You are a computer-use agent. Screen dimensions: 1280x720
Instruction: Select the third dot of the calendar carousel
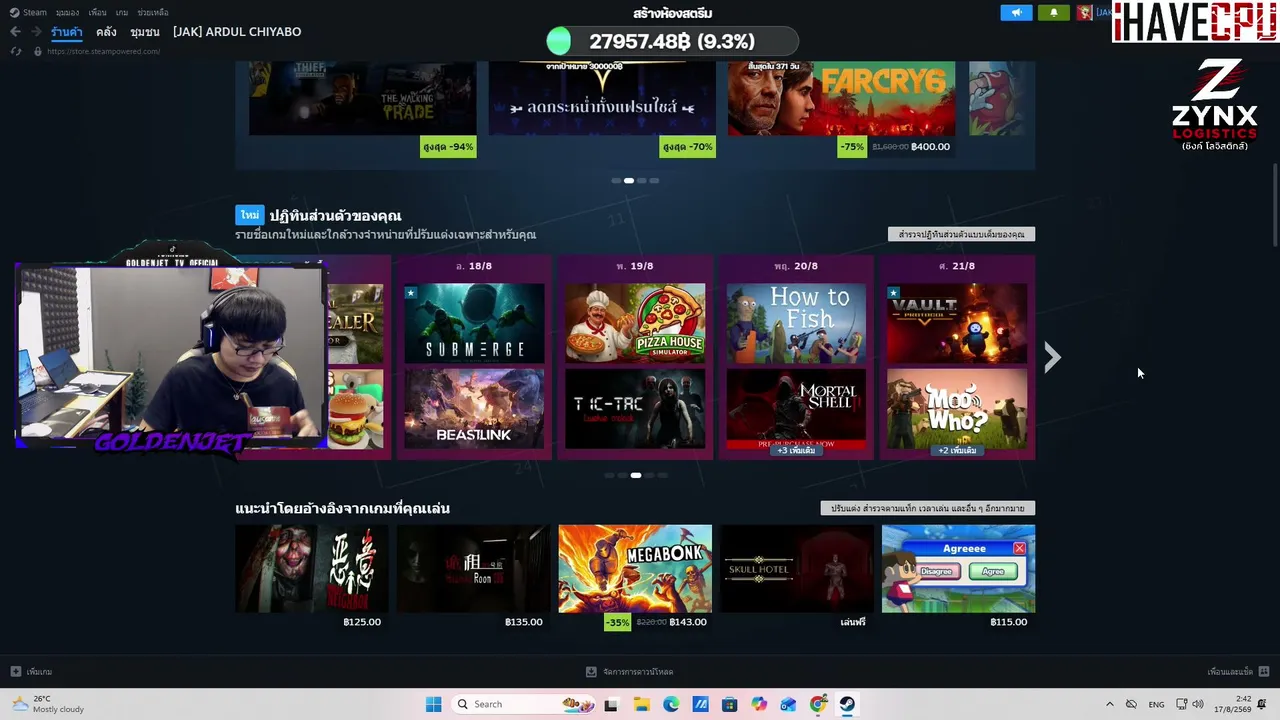(635, 475)
